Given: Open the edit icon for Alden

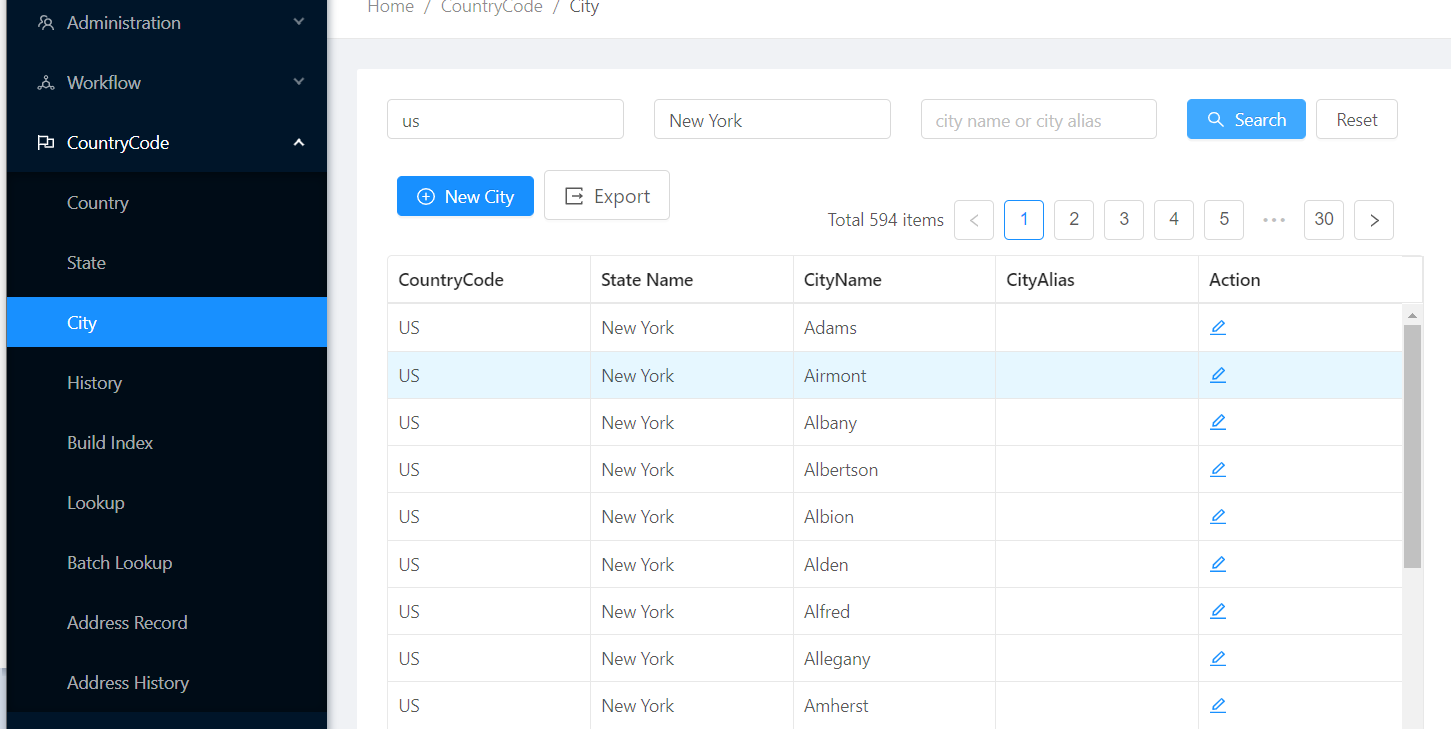Looking at the screenshot, I should pyautogui.click(x=1217, y=564).
